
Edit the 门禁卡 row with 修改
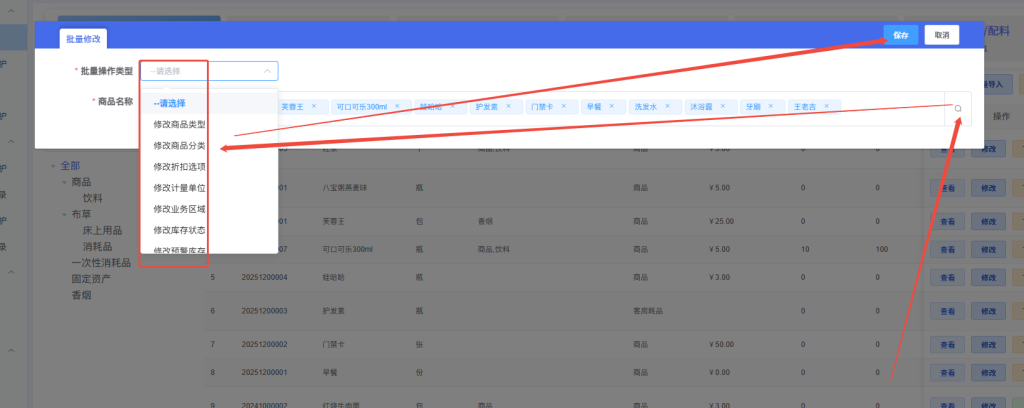point(988,344)
